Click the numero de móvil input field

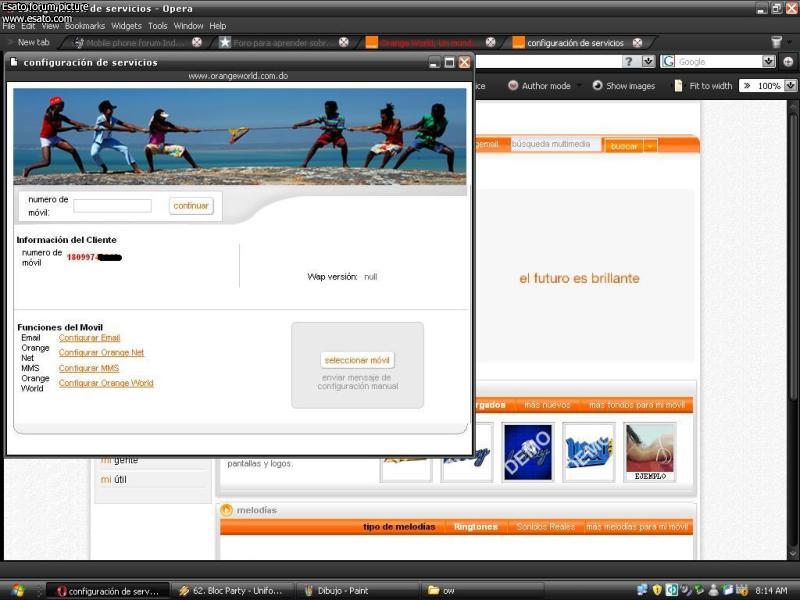pos(112,206)
